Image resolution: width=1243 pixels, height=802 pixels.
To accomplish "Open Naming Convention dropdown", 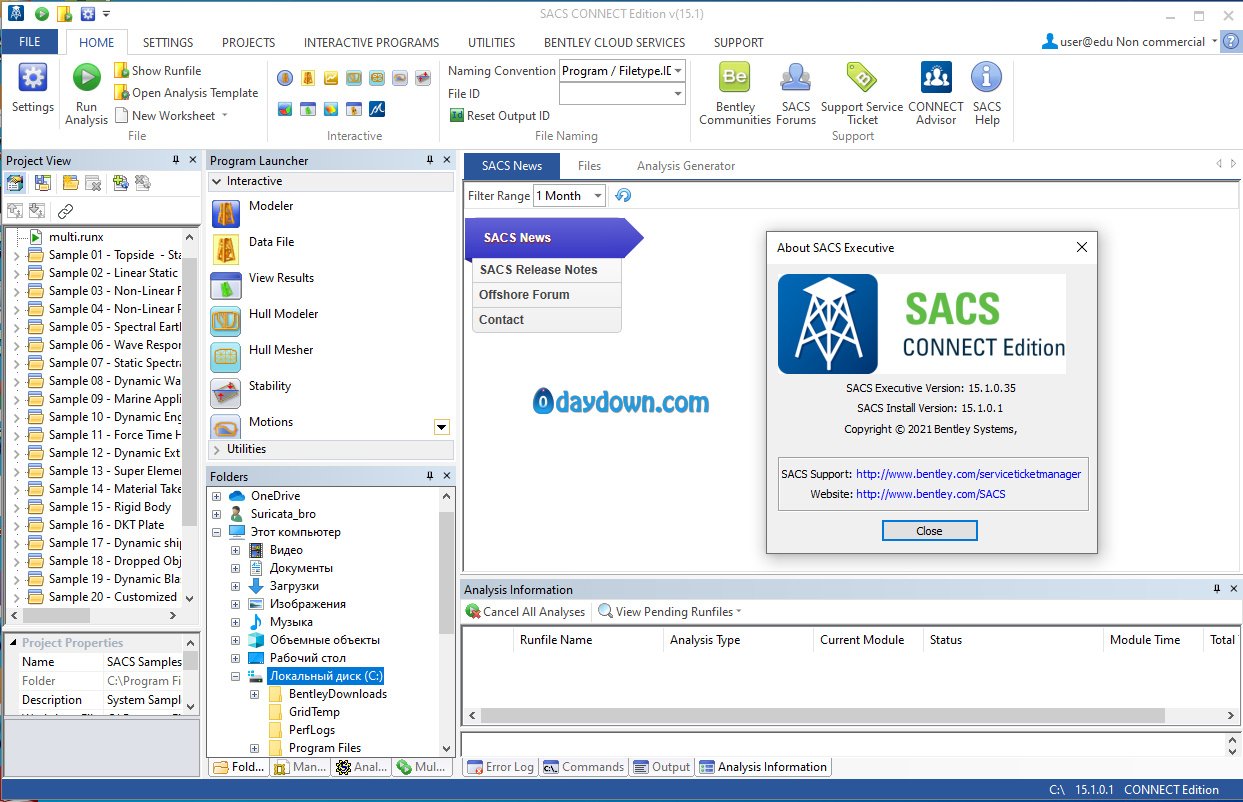I will (x=678, y=71).
